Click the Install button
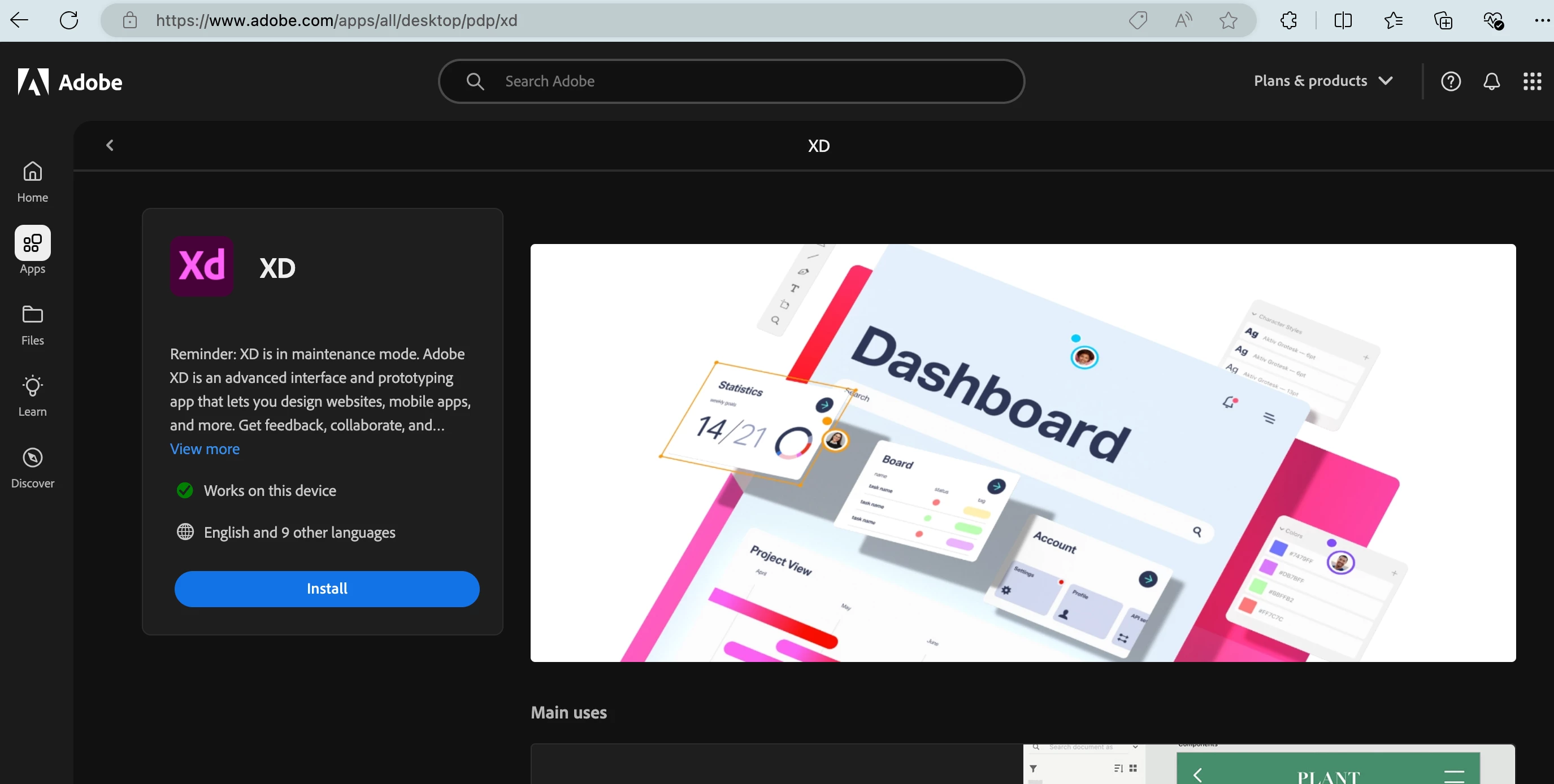Viewport: 1554px width, 784px height. pos(327,589)
